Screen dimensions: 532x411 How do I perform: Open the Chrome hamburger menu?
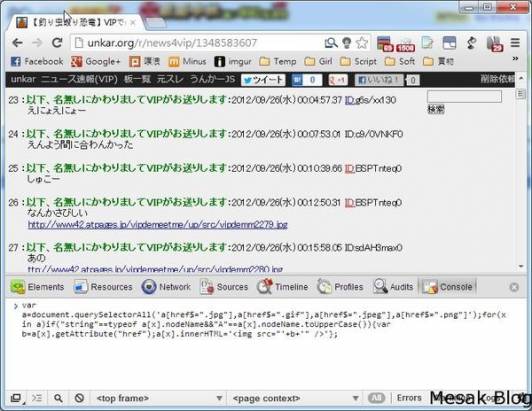[x=515, y=43]
